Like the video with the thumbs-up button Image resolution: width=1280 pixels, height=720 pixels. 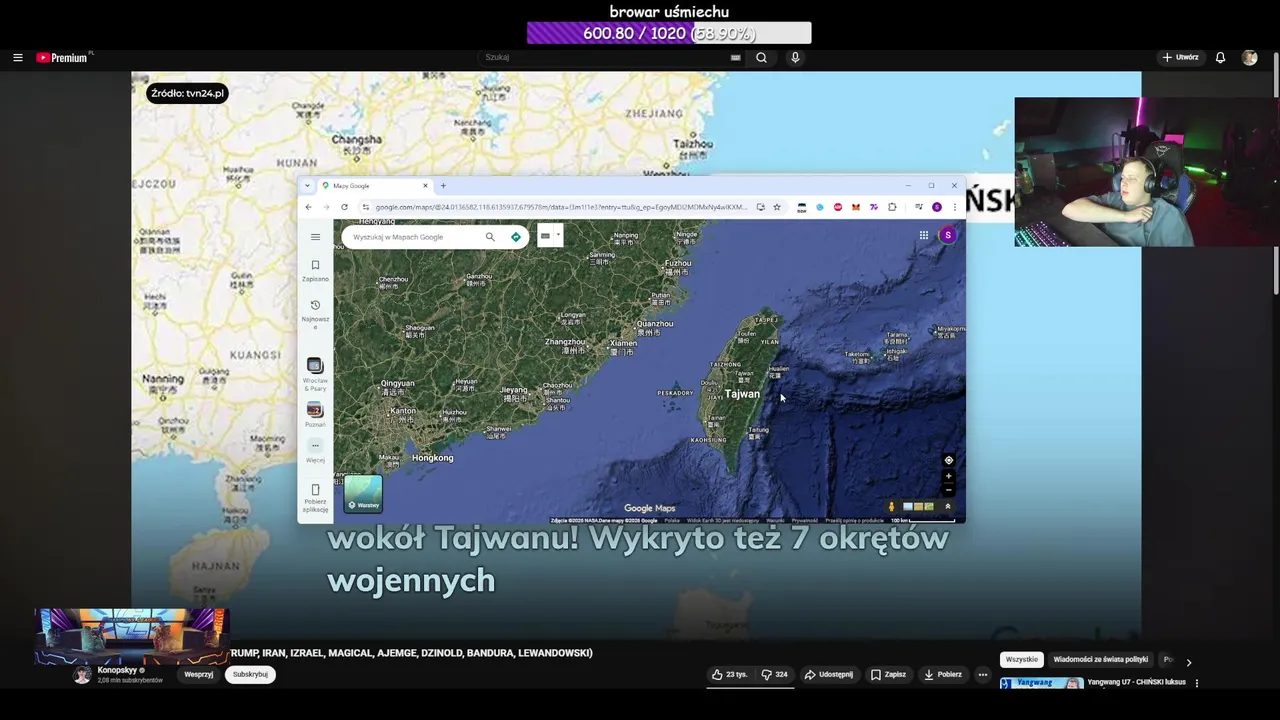click(x=729, y=674)
